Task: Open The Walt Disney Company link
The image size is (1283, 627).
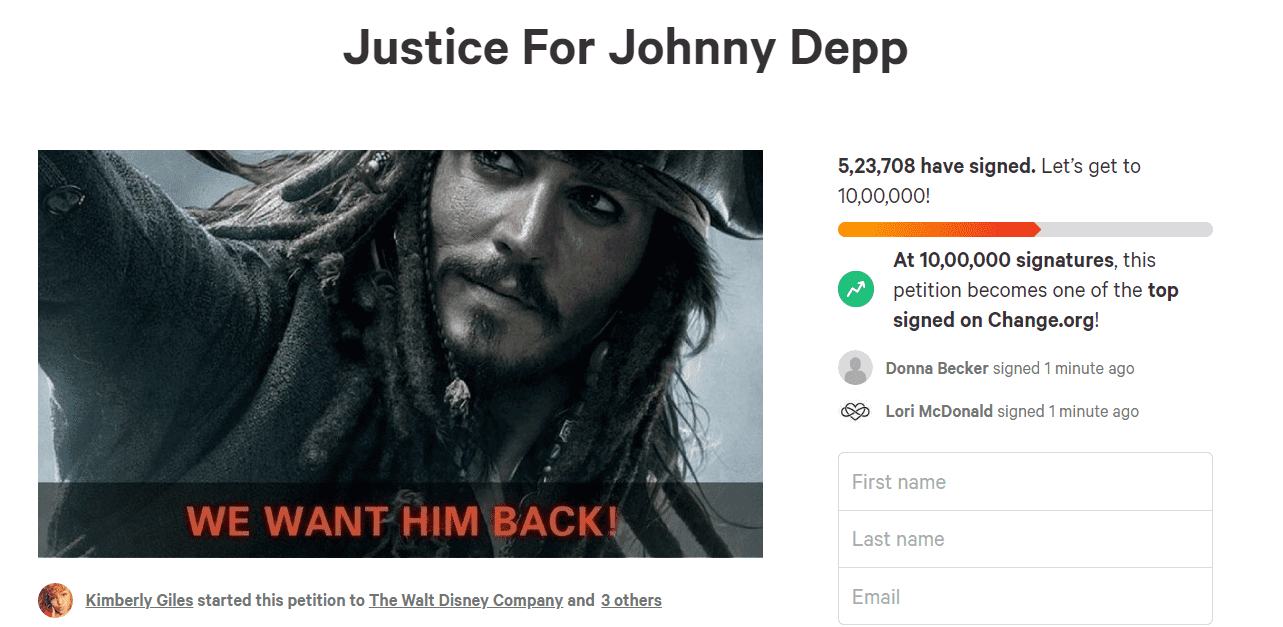Action: [466, 601]
